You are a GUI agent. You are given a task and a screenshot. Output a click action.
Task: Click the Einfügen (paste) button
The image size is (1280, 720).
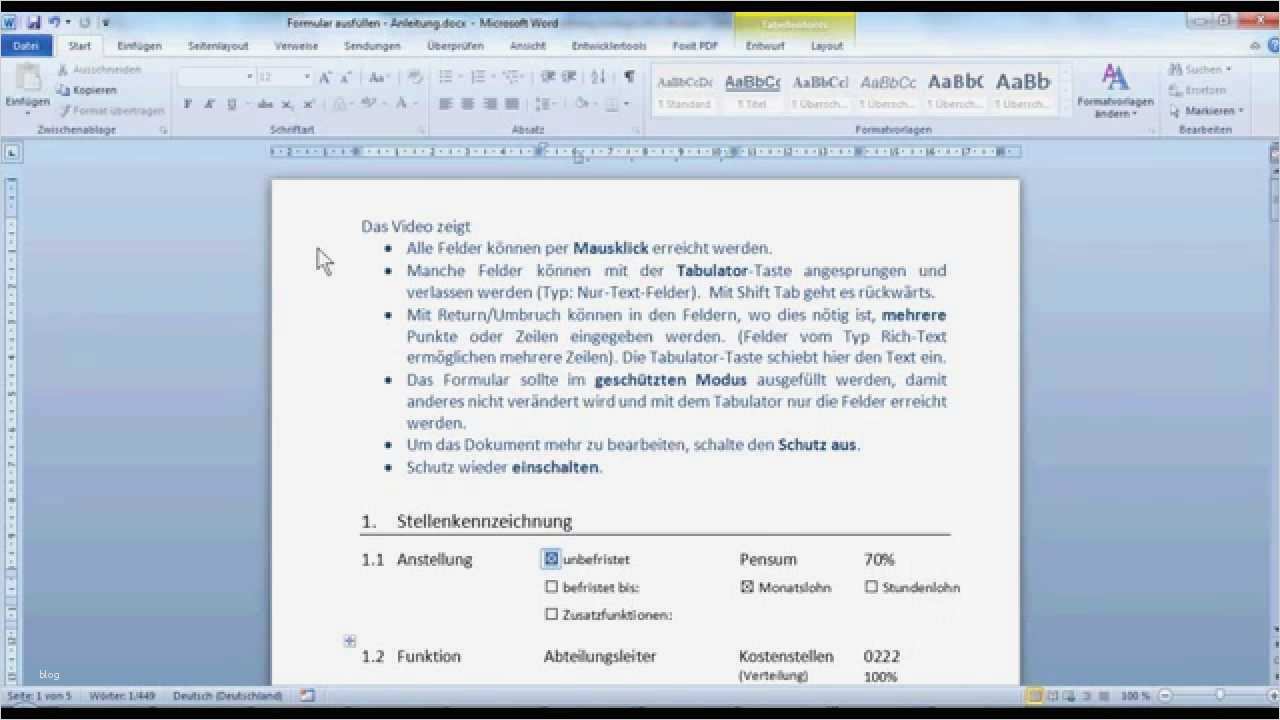coord(27,85)
